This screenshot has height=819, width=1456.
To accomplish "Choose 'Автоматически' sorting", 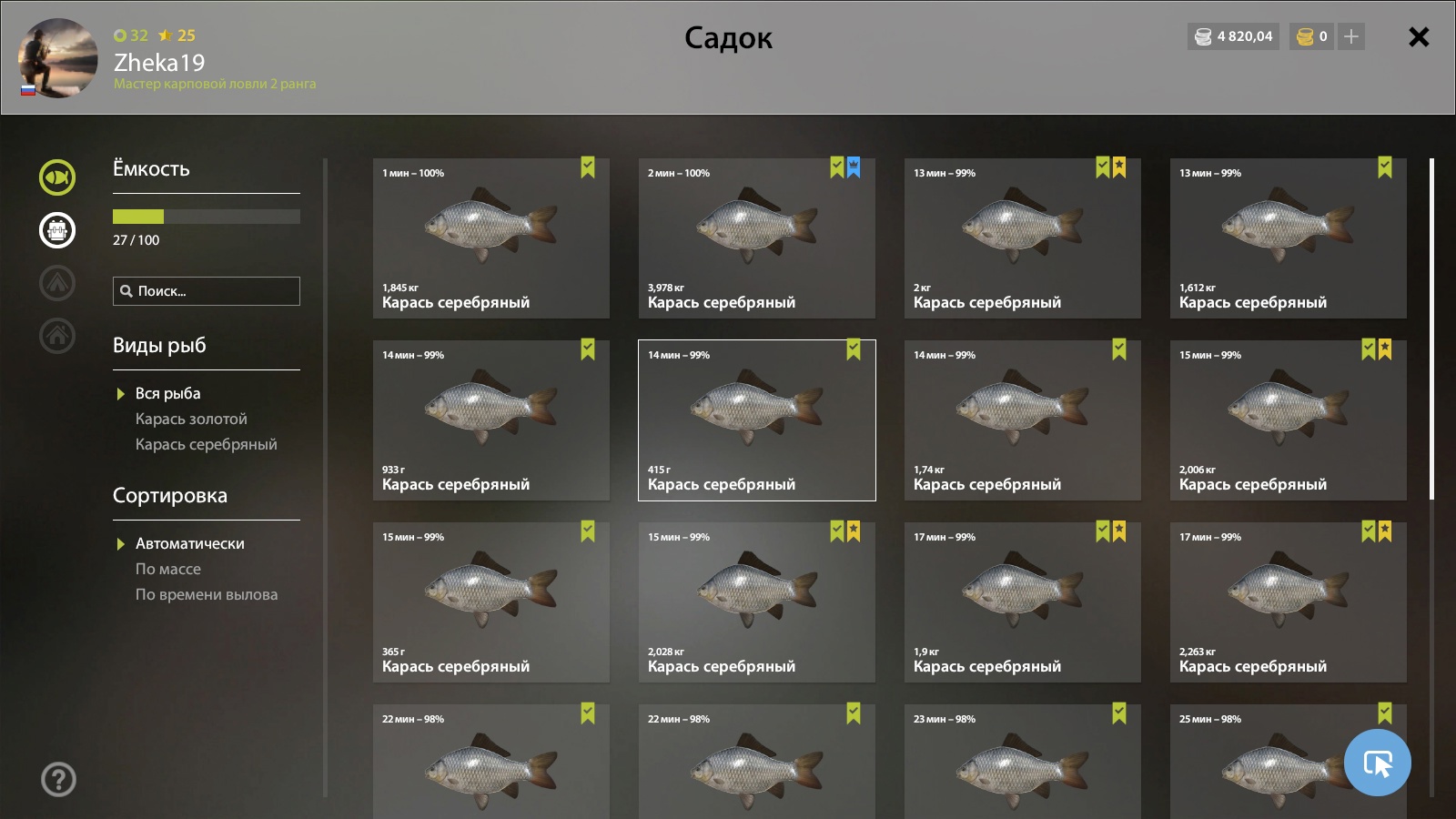I will click(x=189, y=543).
